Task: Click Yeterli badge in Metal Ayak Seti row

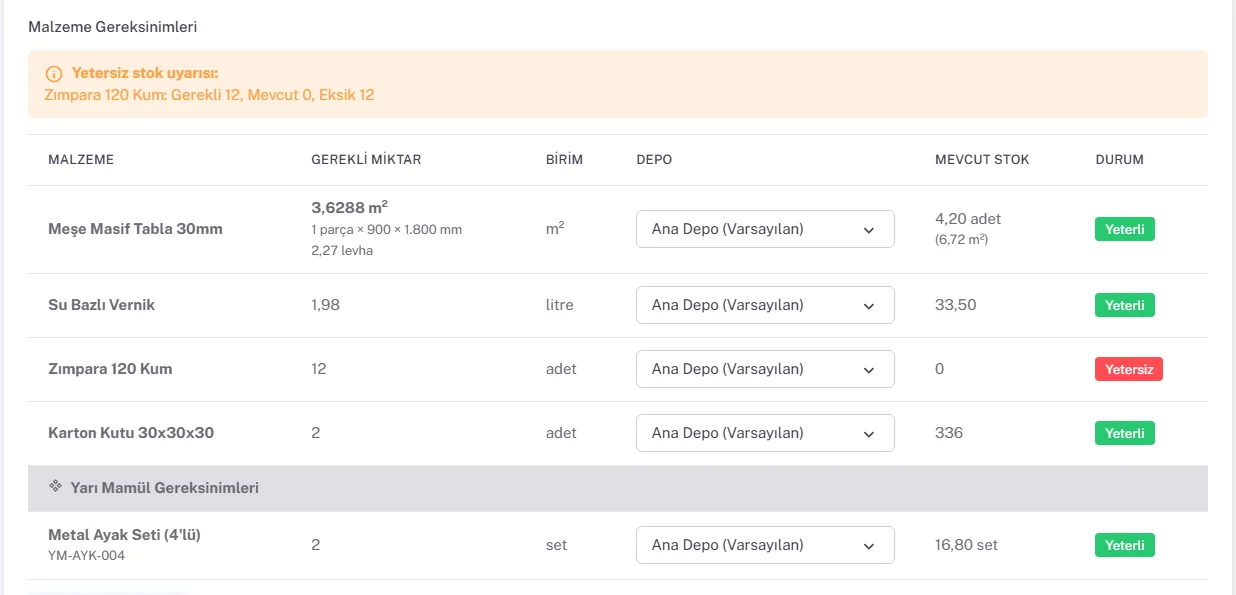Action: coord(1125,545)
